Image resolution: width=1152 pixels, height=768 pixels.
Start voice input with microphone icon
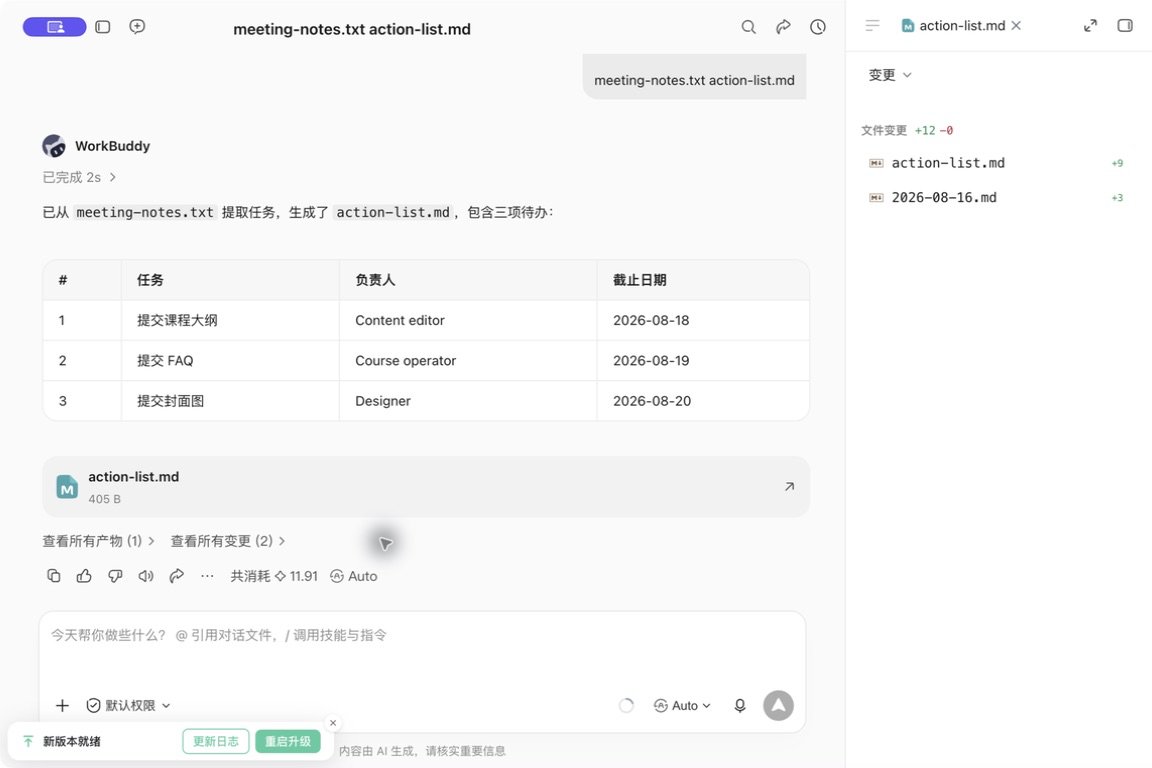[x=740, y=706]
